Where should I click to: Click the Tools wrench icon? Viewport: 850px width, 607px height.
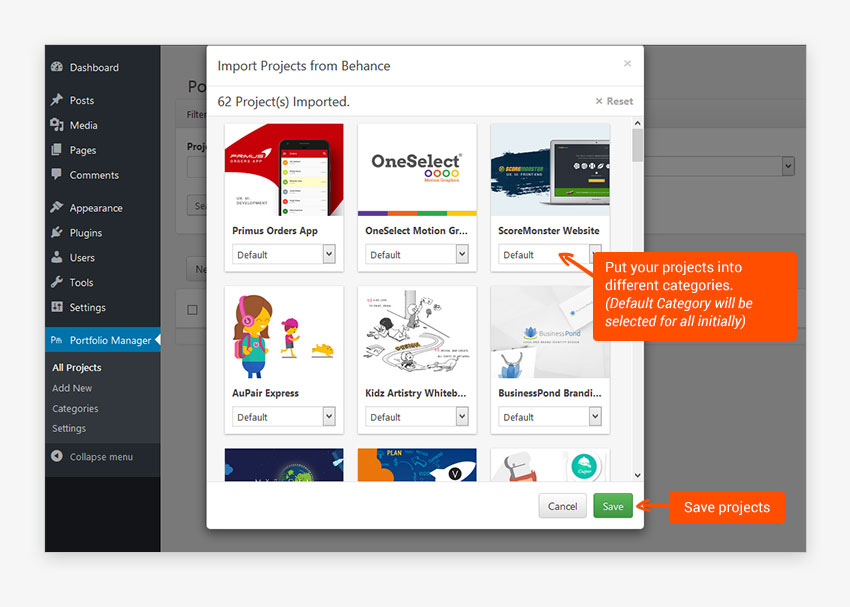coord(57,283)
